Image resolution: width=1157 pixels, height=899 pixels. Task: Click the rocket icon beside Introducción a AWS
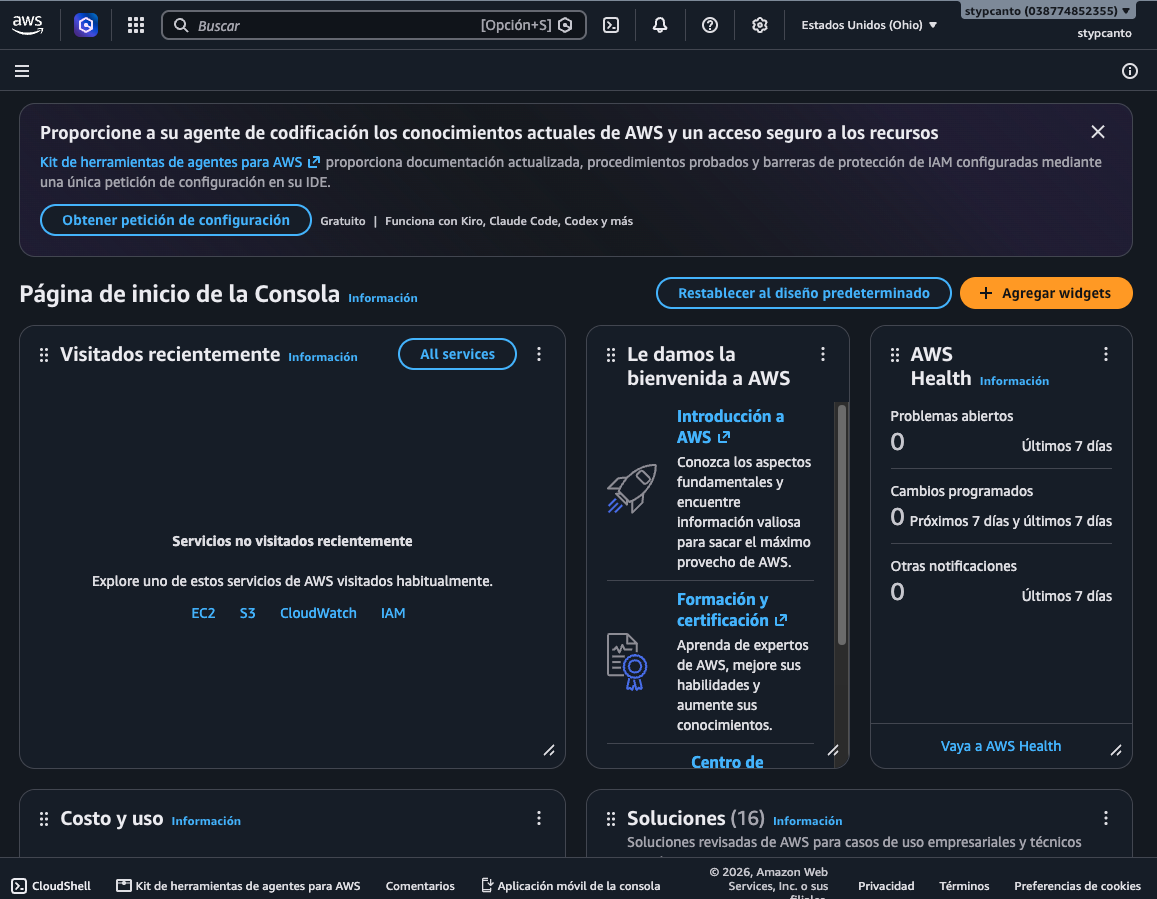(632, 489)
